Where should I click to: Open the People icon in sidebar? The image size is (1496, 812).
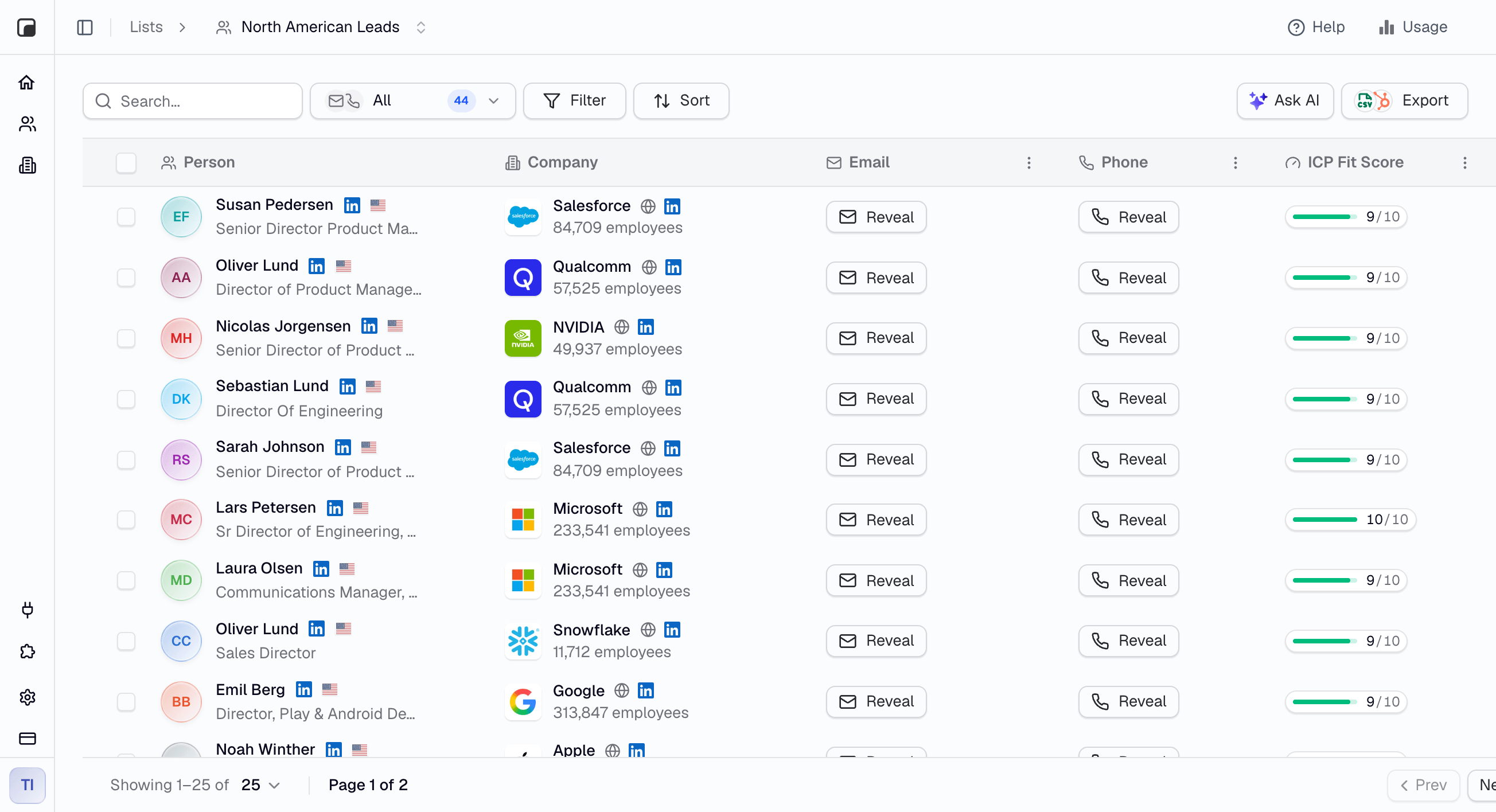pyautogui.click(x=27, y=124)
